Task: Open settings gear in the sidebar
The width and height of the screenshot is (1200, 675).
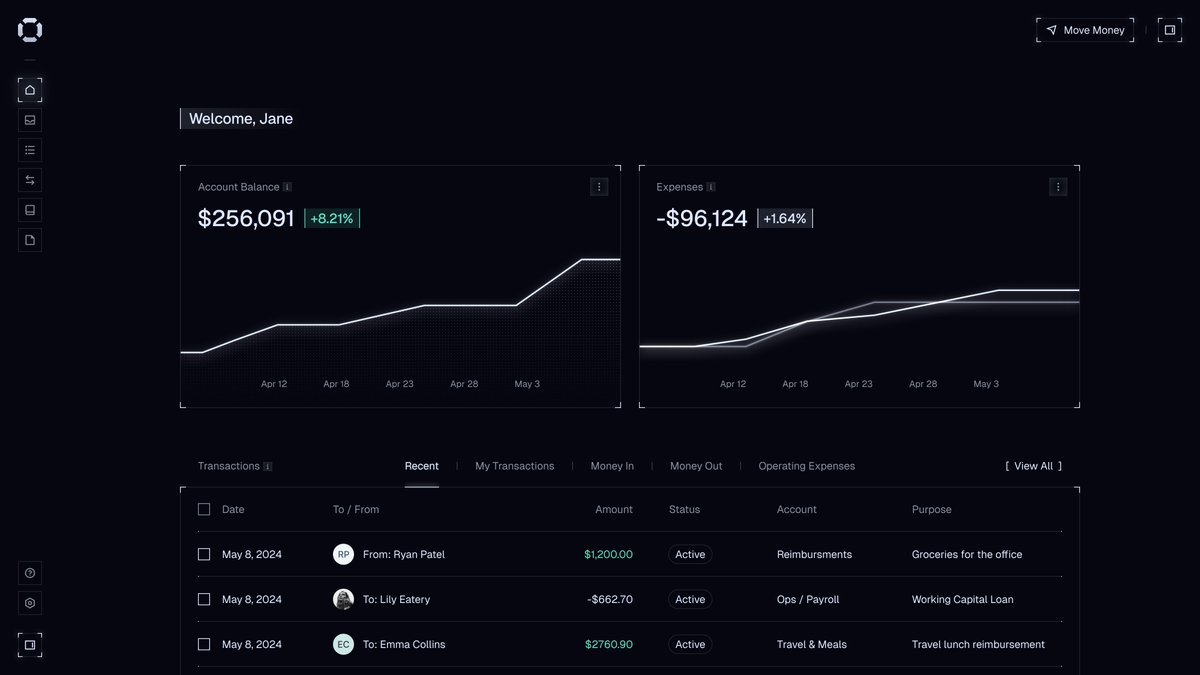Action: pyautogui.click(x=30, y=603)
